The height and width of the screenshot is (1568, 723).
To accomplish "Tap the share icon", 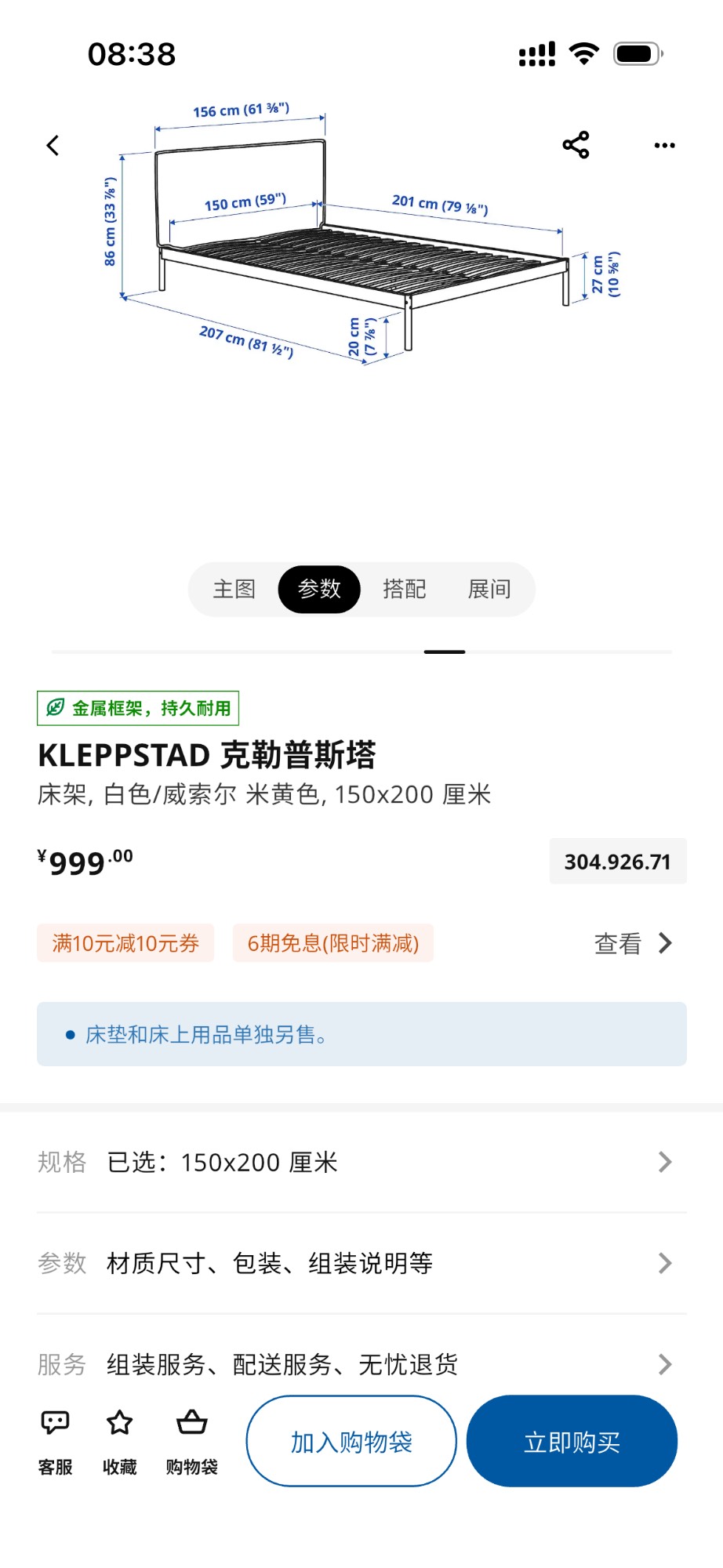I will pyautogui.click(x=576, y=145).
